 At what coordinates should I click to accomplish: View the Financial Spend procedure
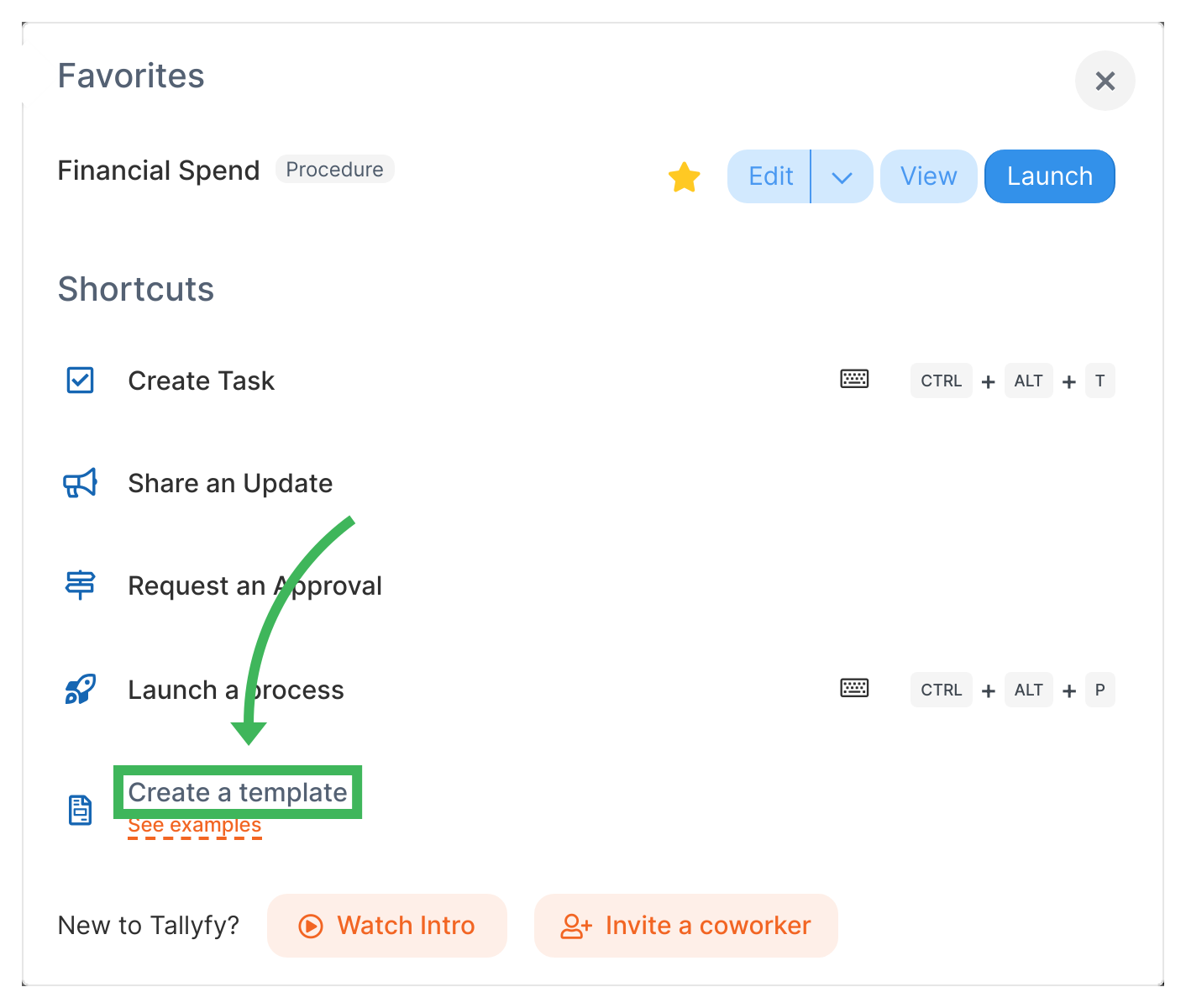(928, 176)
